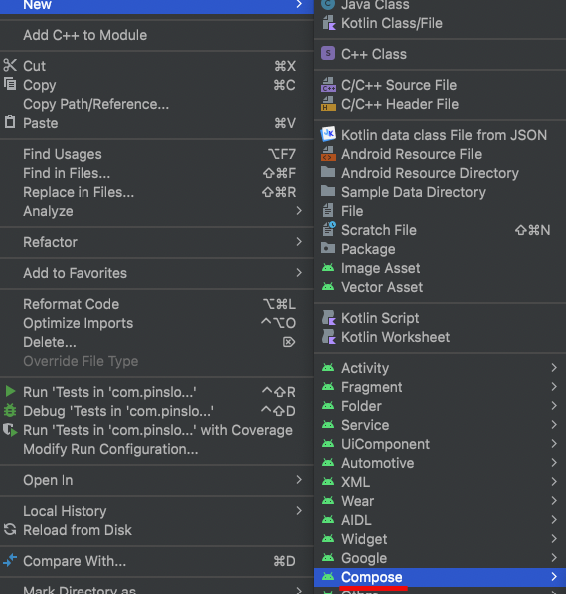566x594 pixels.
Task: Click the C/C++ Source File icon
Action: 328,85
